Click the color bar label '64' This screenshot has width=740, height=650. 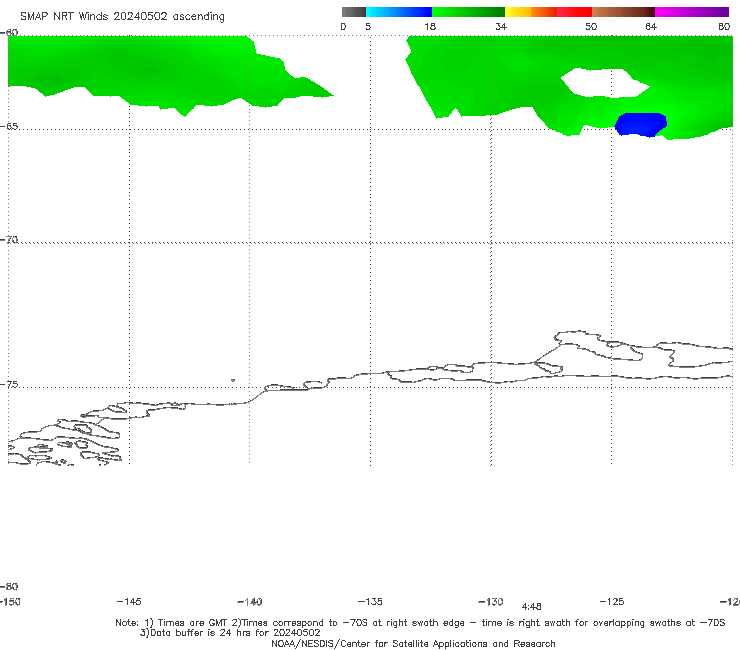(651, 27)
